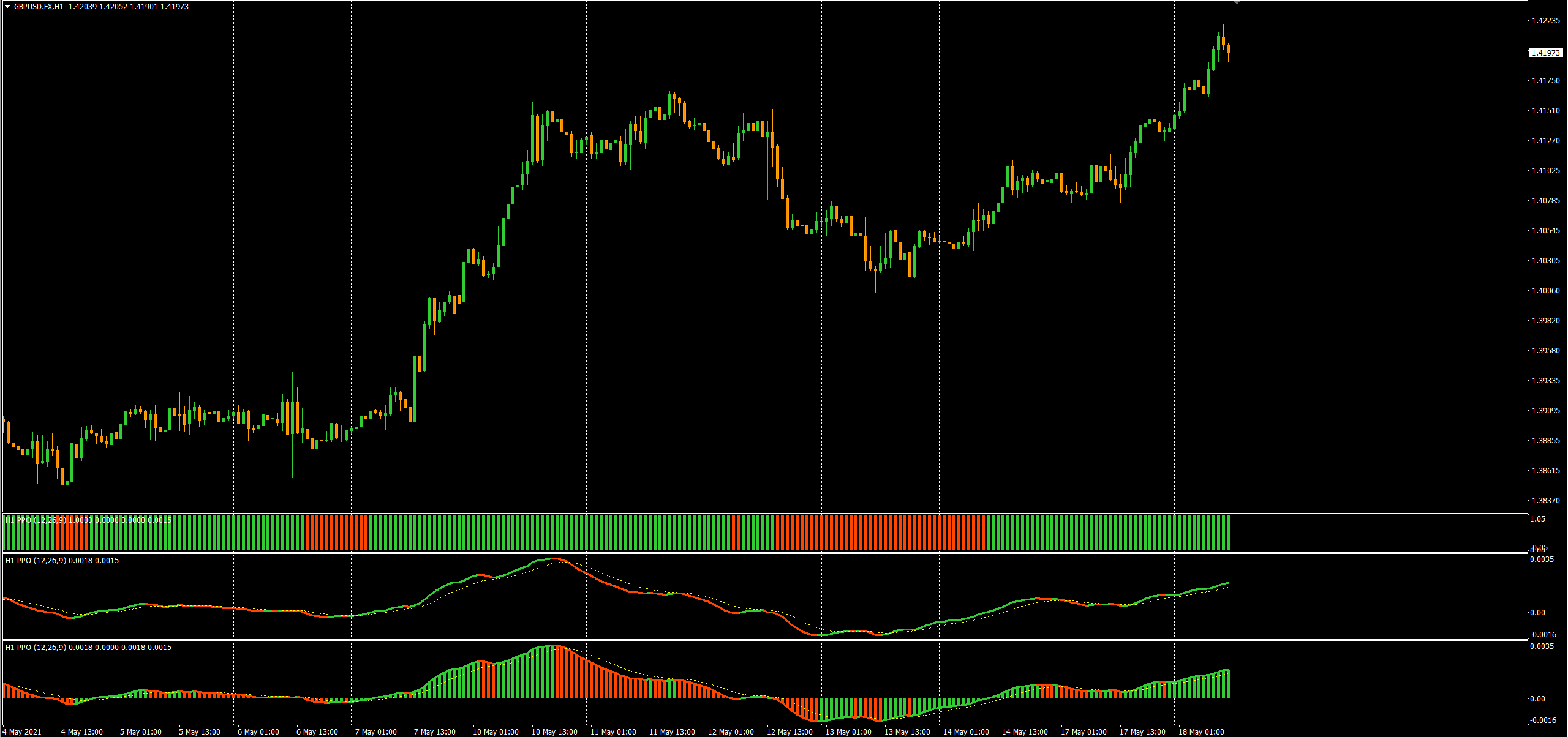Click the 10 May 13:00 time axis label
Image resolution: width=1568 pixels, height=737 pixels.
(x=554, y=731)
